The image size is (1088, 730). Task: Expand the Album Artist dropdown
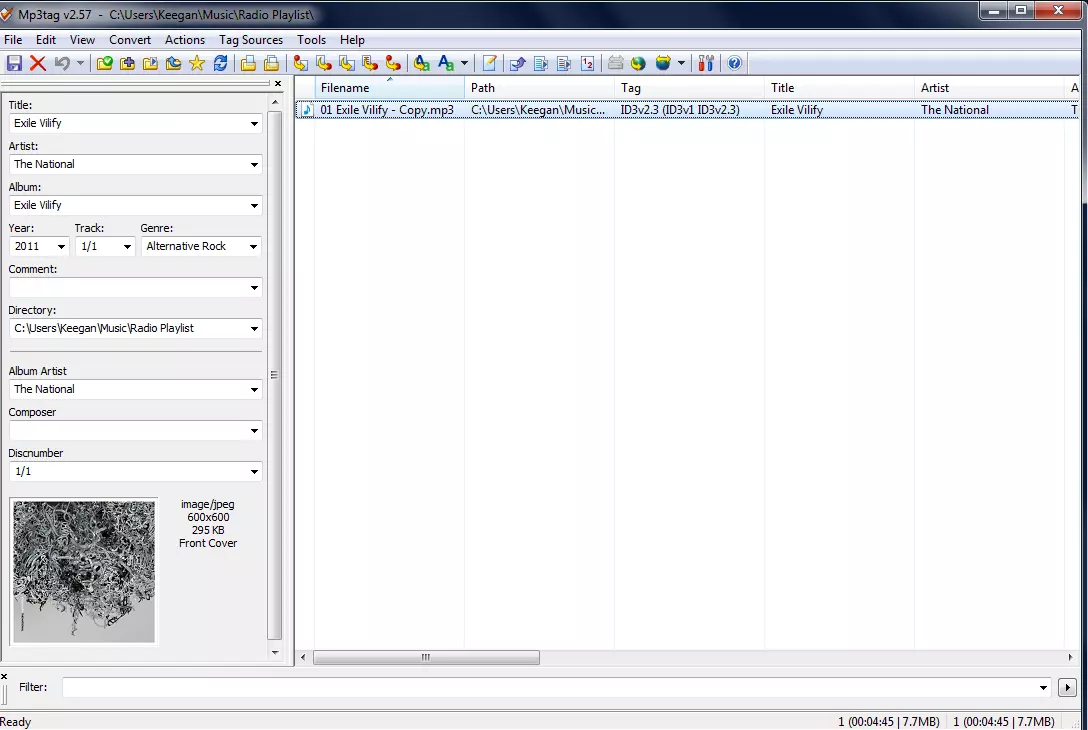point(254,389)
